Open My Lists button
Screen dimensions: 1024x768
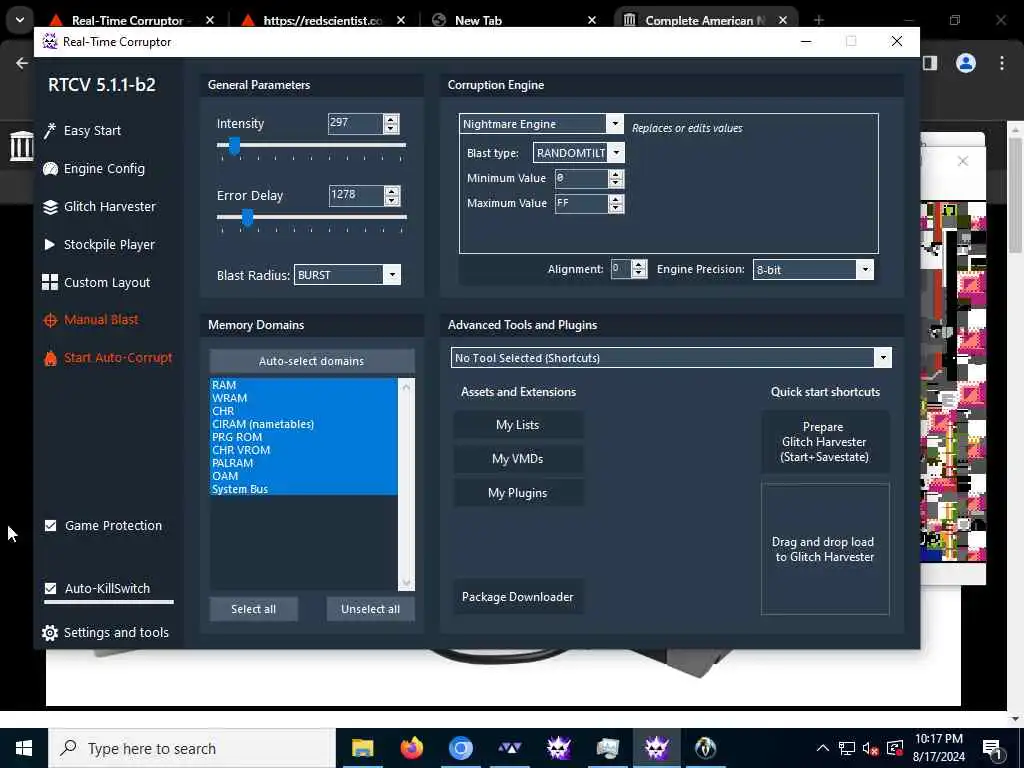(x=518, y=425)
